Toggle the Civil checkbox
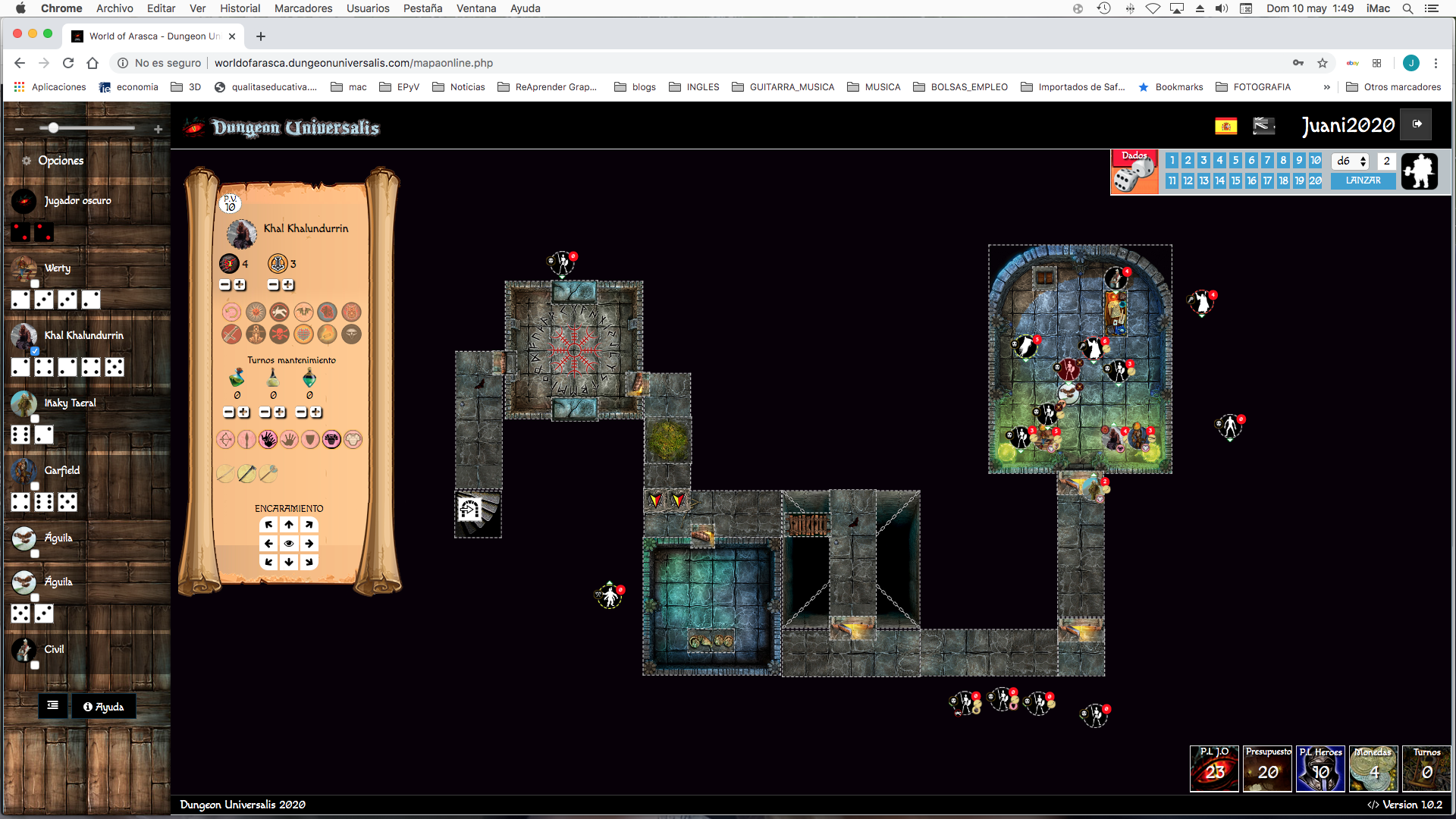The width and height of the screenshot is (1456, 819). (x=35, y=665)
